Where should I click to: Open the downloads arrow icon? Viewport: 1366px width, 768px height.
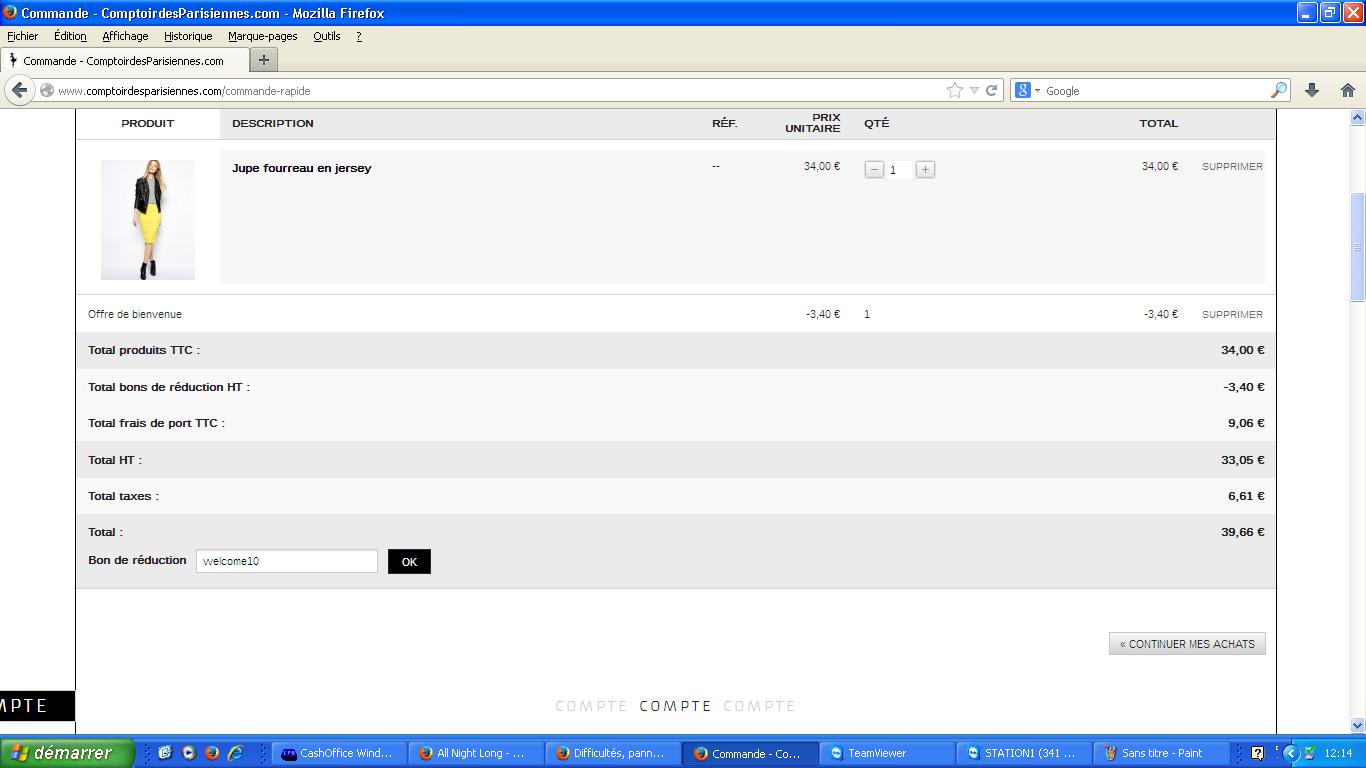click(1312, 90)
